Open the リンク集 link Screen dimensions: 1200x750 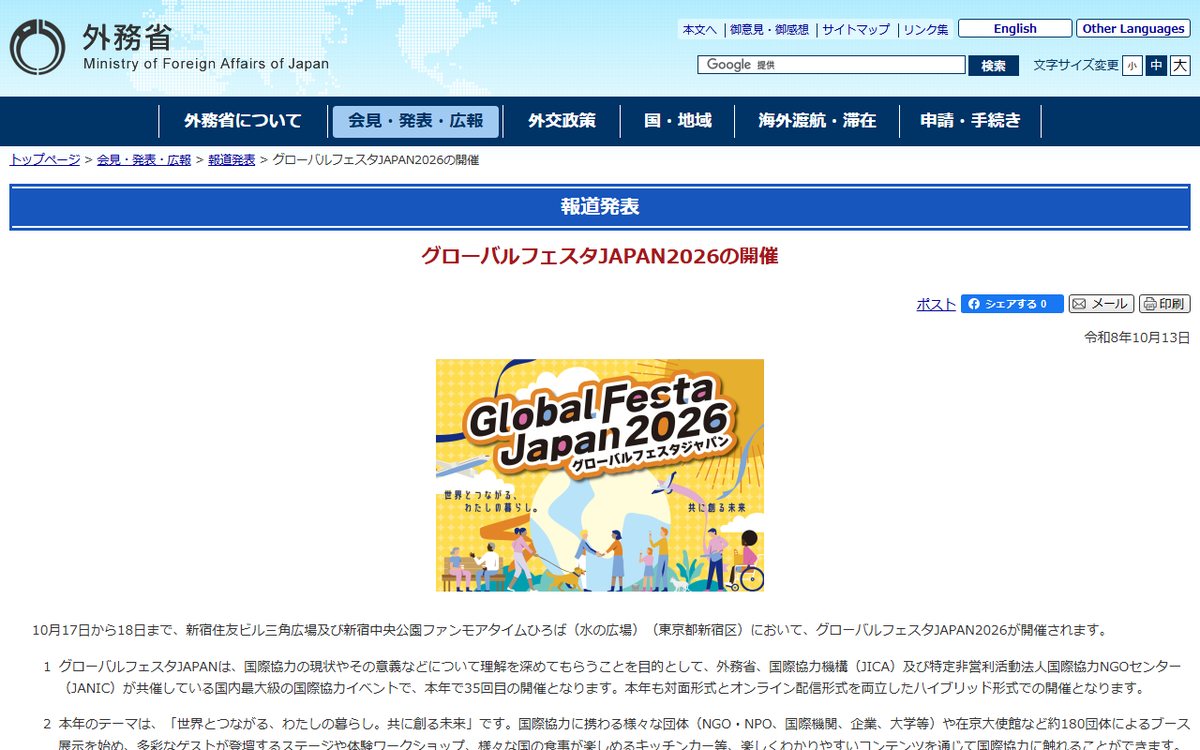[926, 30]
